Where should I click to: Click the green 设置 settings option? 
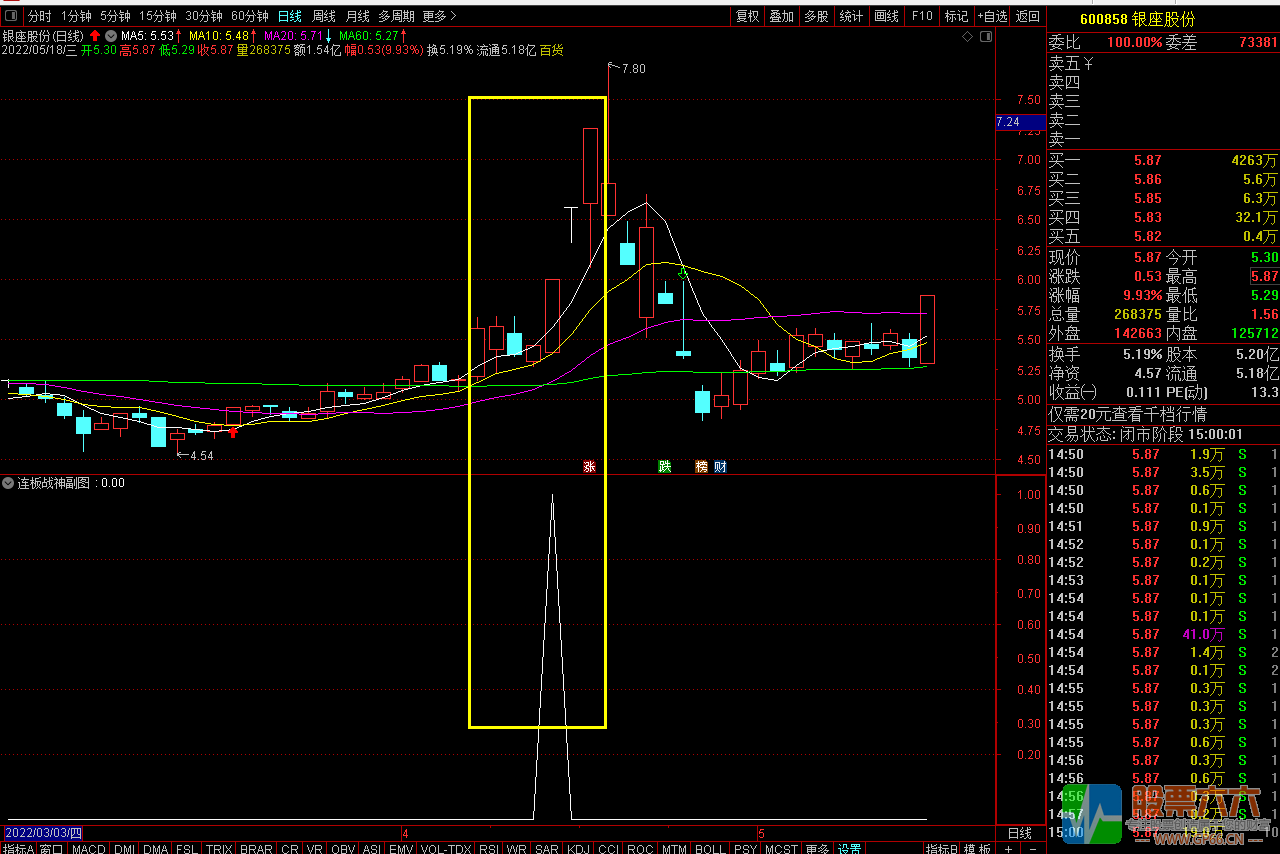click(850, 848)
